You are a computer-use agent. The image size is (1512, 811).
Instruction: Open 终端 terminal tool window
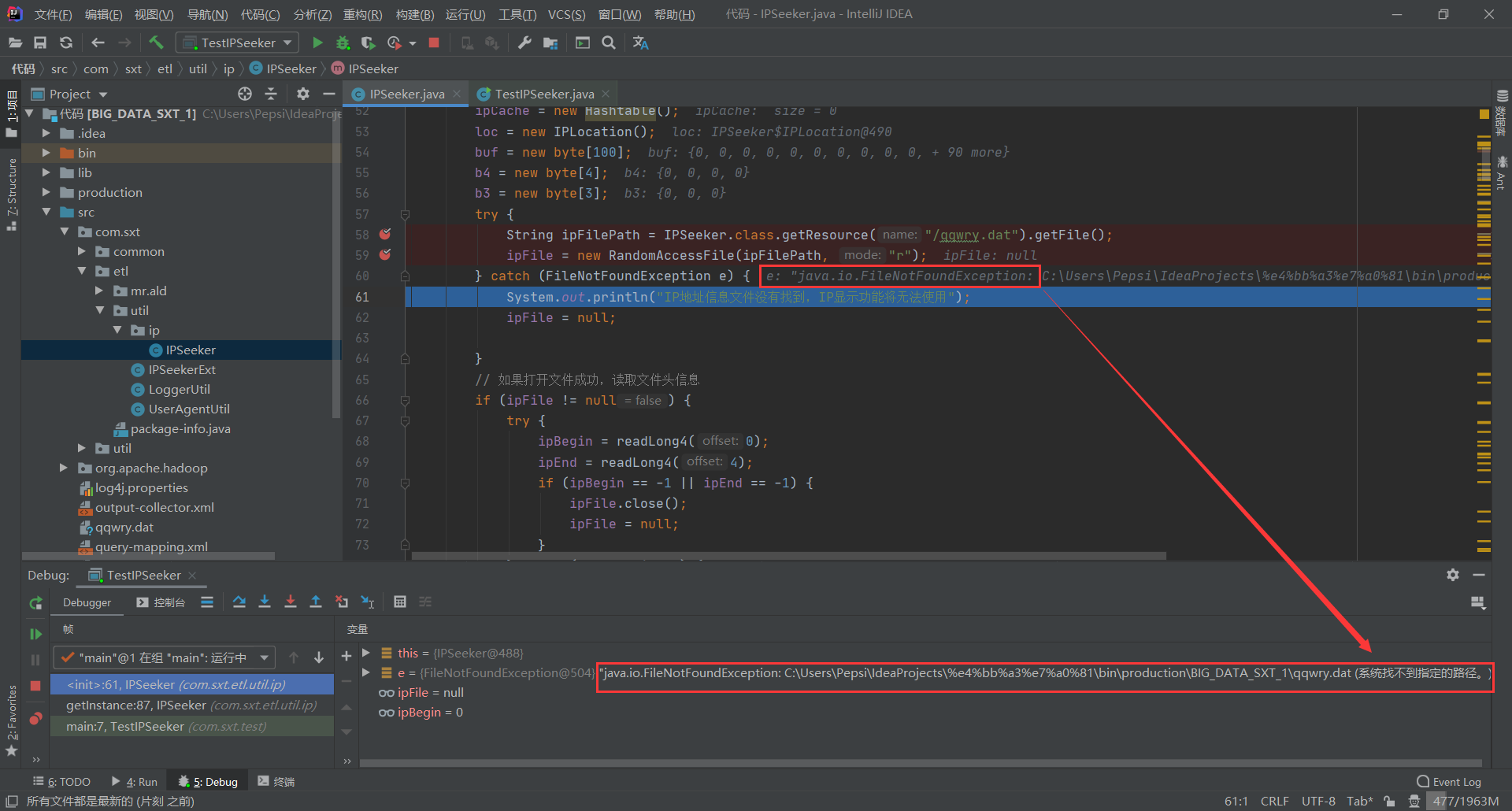pyautogui.click(x=276, y=781)
